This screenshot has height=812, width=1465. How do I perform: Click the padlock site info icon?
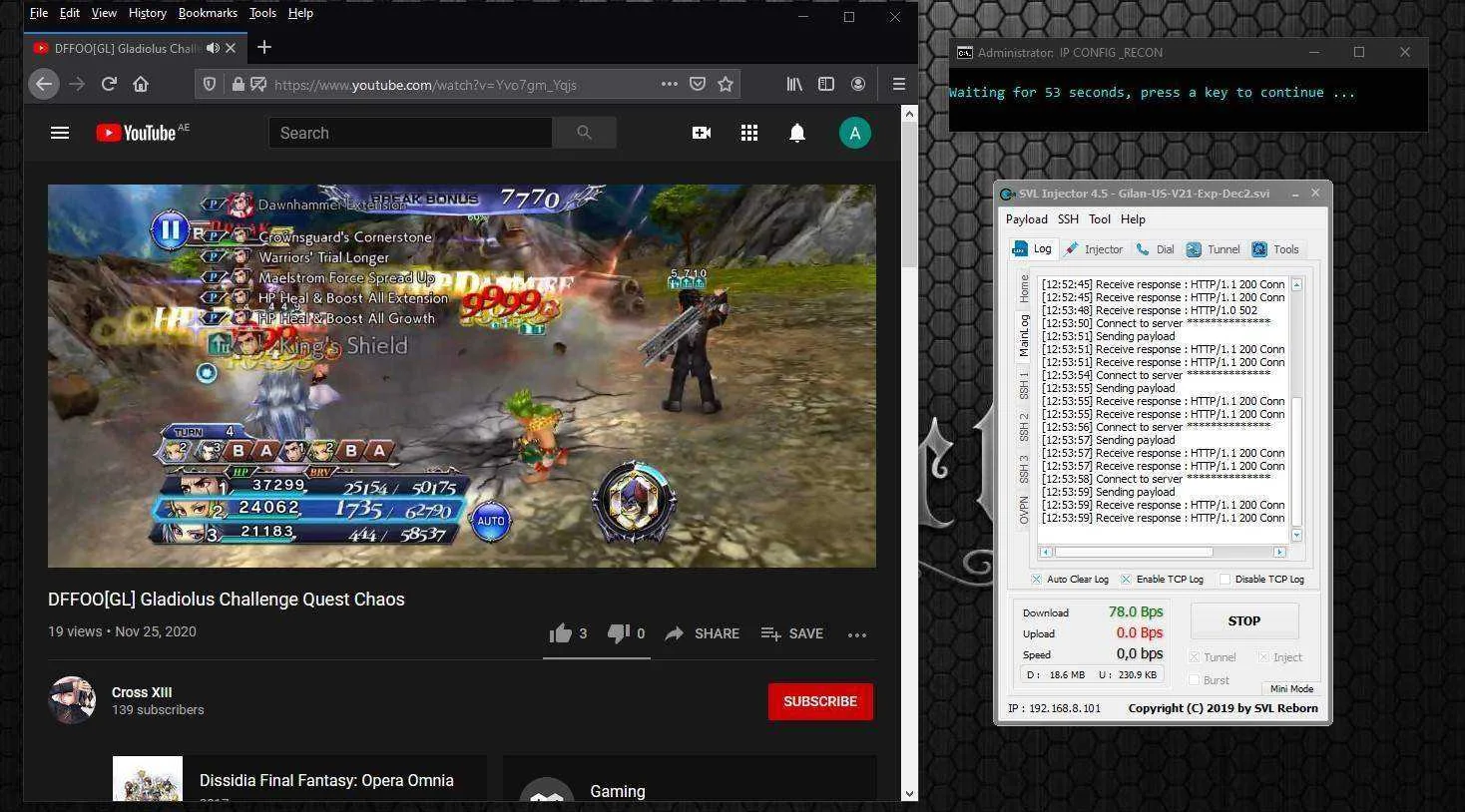pyautogui.click(x=238, y=85)
